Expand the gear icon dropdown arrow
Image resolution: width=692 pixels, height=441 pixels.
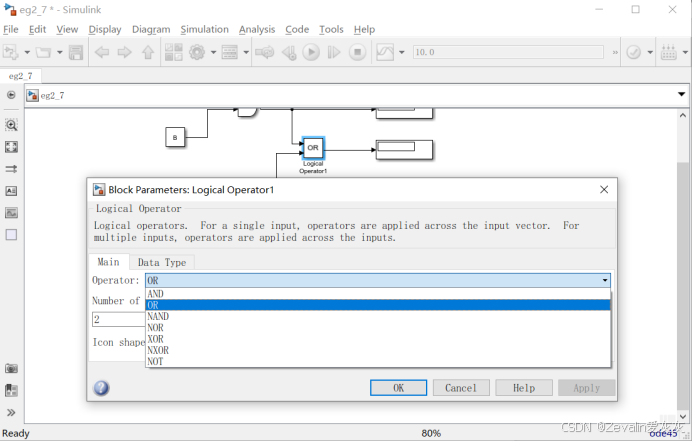[x=213, y=52]
